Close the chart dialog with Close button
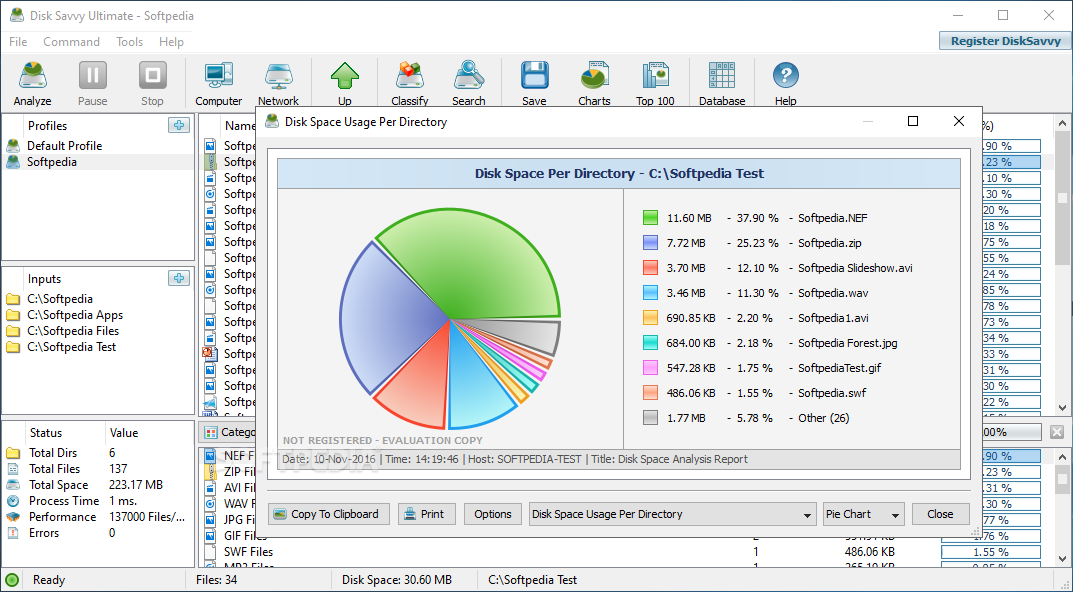The width and height of the screenshot is (1073, 592). pyautogui.click(x=940, y=514)
